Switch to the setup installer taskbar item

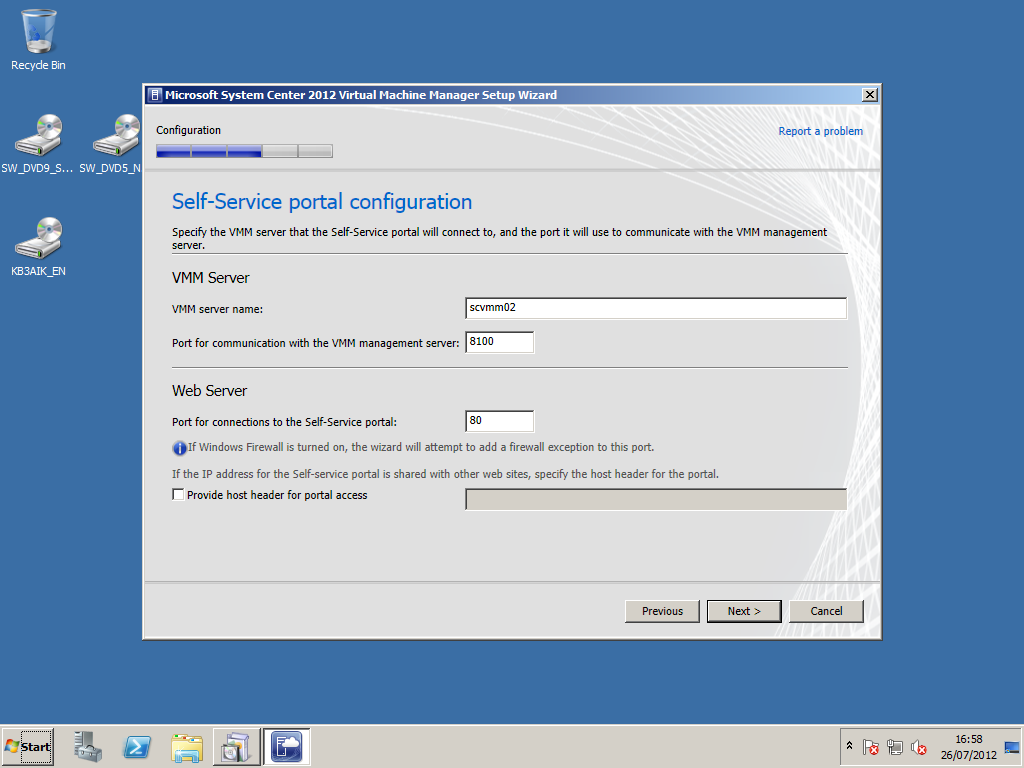click(236, 746)
